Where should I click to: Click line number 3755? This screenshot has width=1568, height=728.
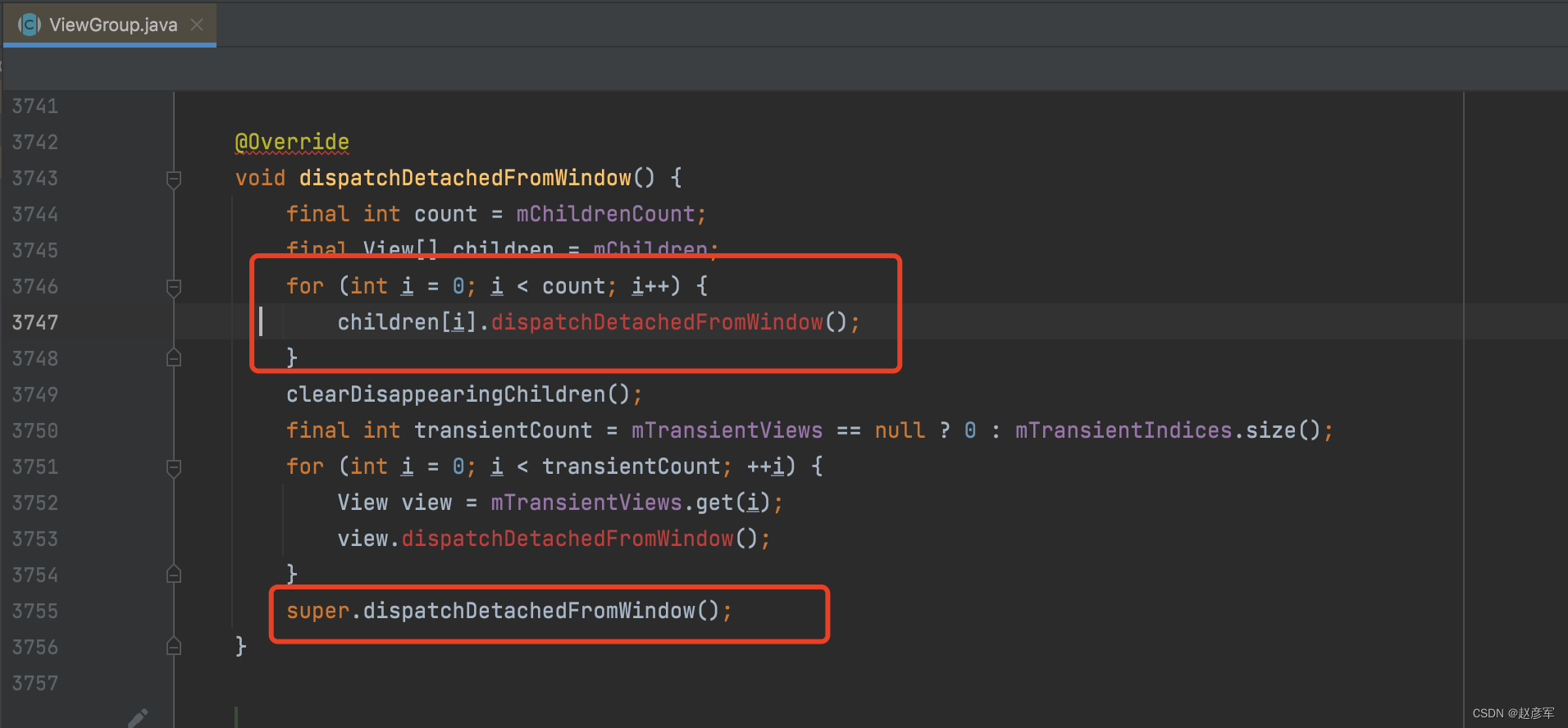[x=35, y=612]
